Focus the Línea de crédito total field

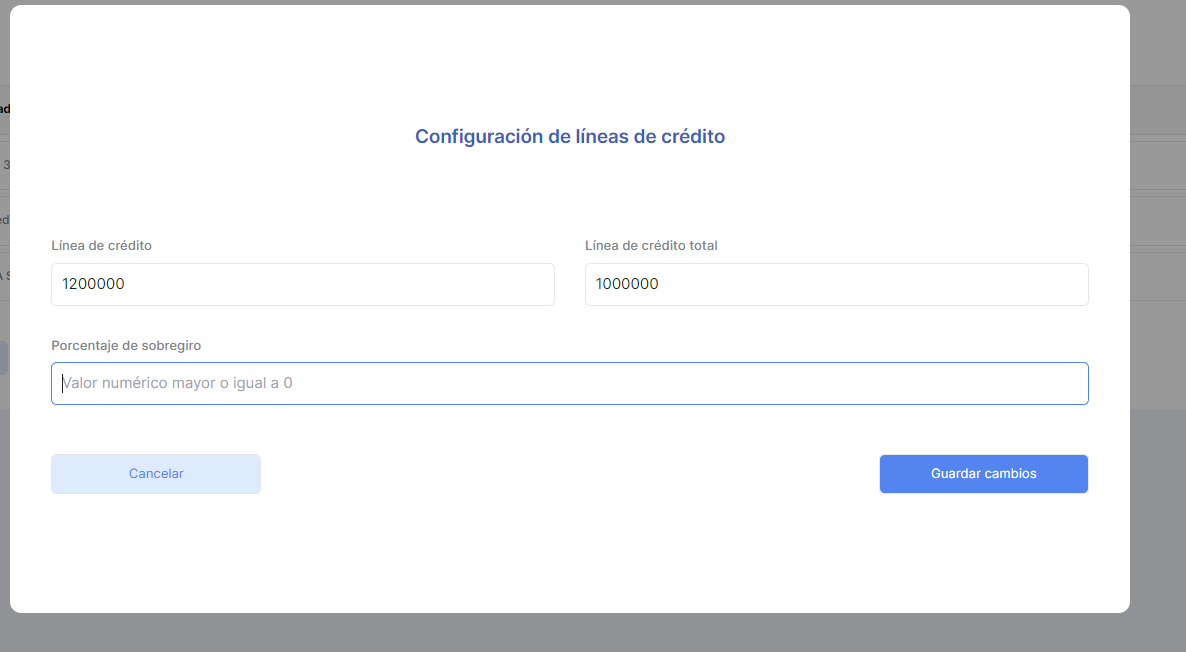click(837, 284)
